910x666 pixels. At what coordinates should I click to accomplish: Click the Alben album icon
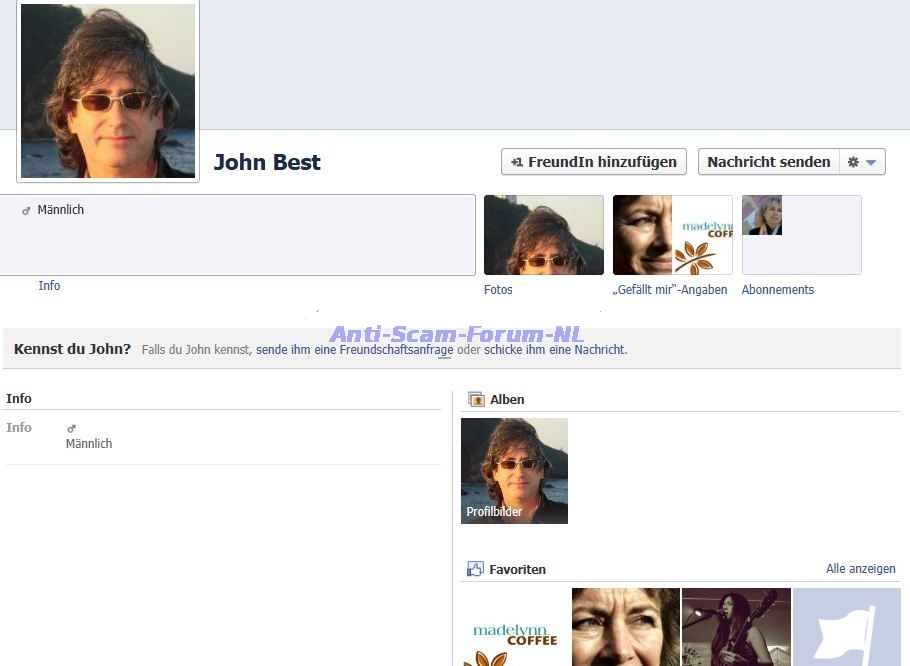(x=476, y=399)
